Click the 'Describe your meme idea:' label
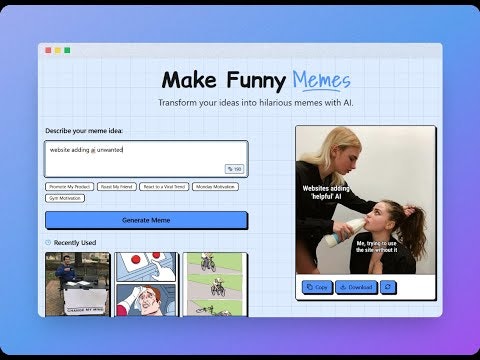The height and width of the screenshot is (360, 480). coord(84,131)
